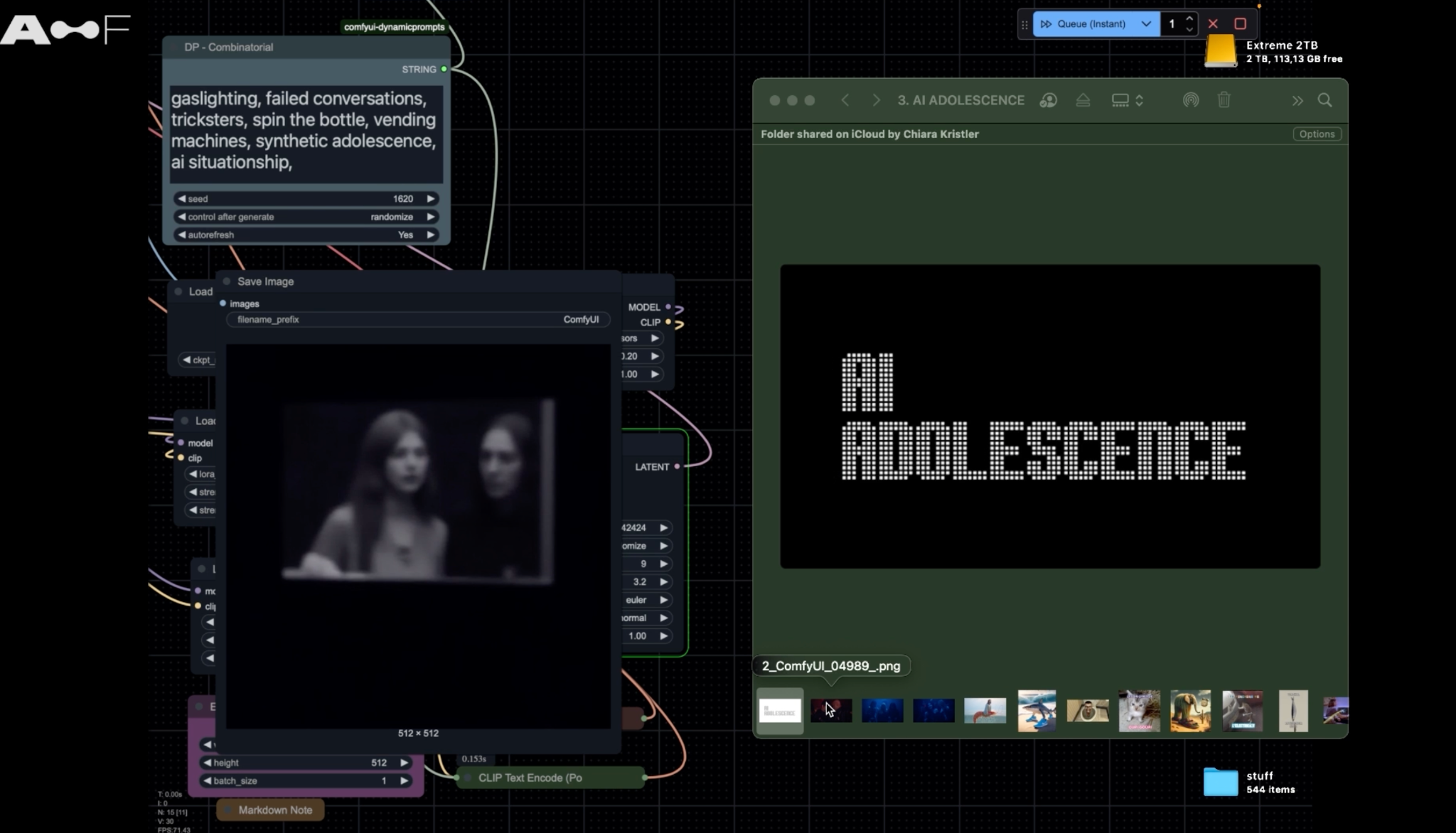Decrement seed with its left arrow
Screen dimensions: 1456x833
[x=181, y=199]
